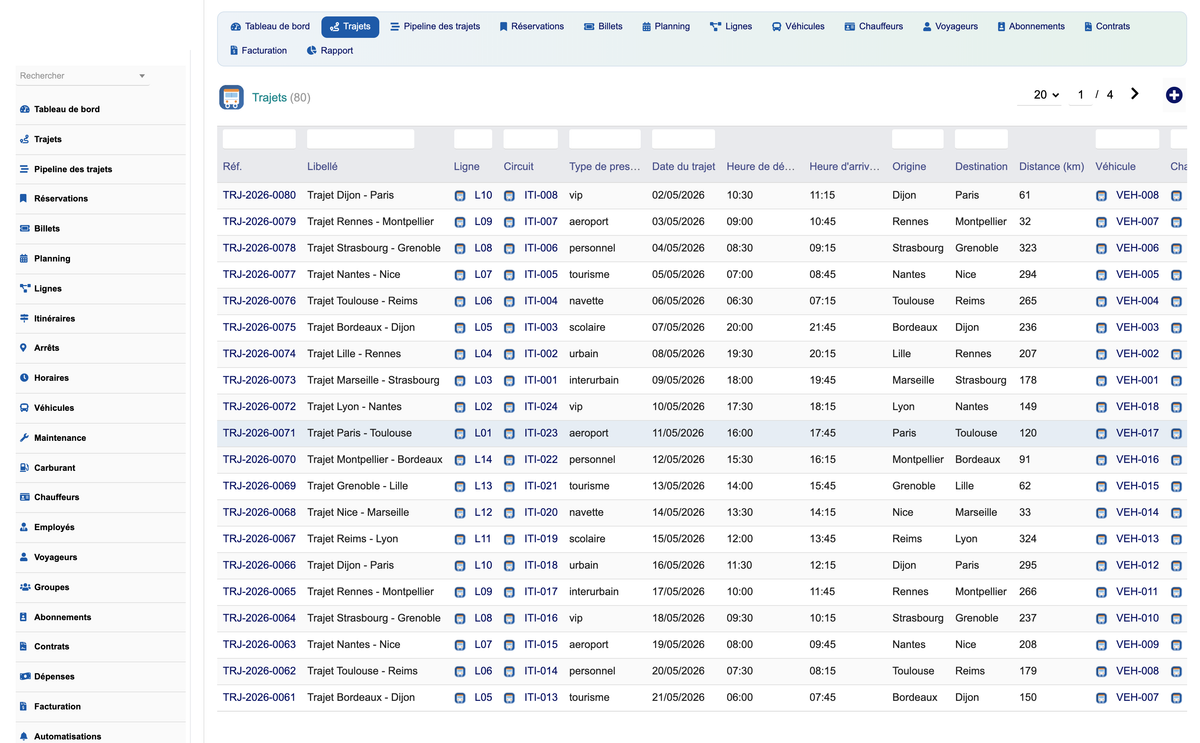Open trajet TRJ-2026-0080 link
The width and height of the screenshot is (1200, 743).
point(259,195)
